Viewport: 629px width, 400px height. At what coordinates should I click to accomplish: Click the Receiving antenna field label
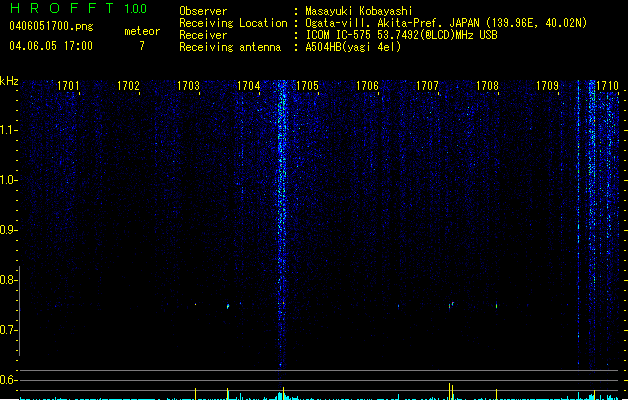coord(230,47)
